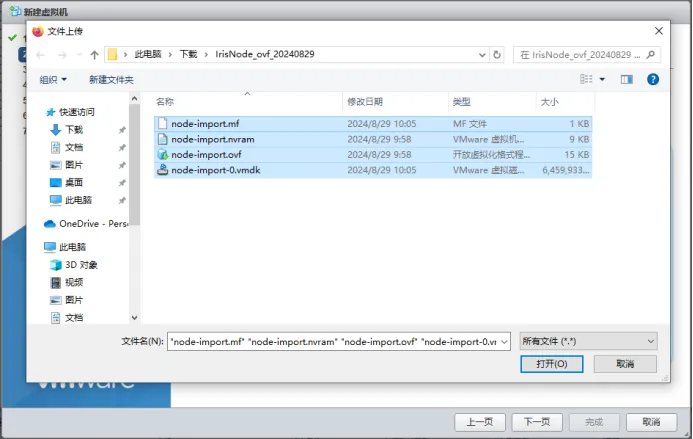Viewport: 693px width, 439px height.
Task: Open recent locations dropdown arrow
Action: tap(79, 55)
